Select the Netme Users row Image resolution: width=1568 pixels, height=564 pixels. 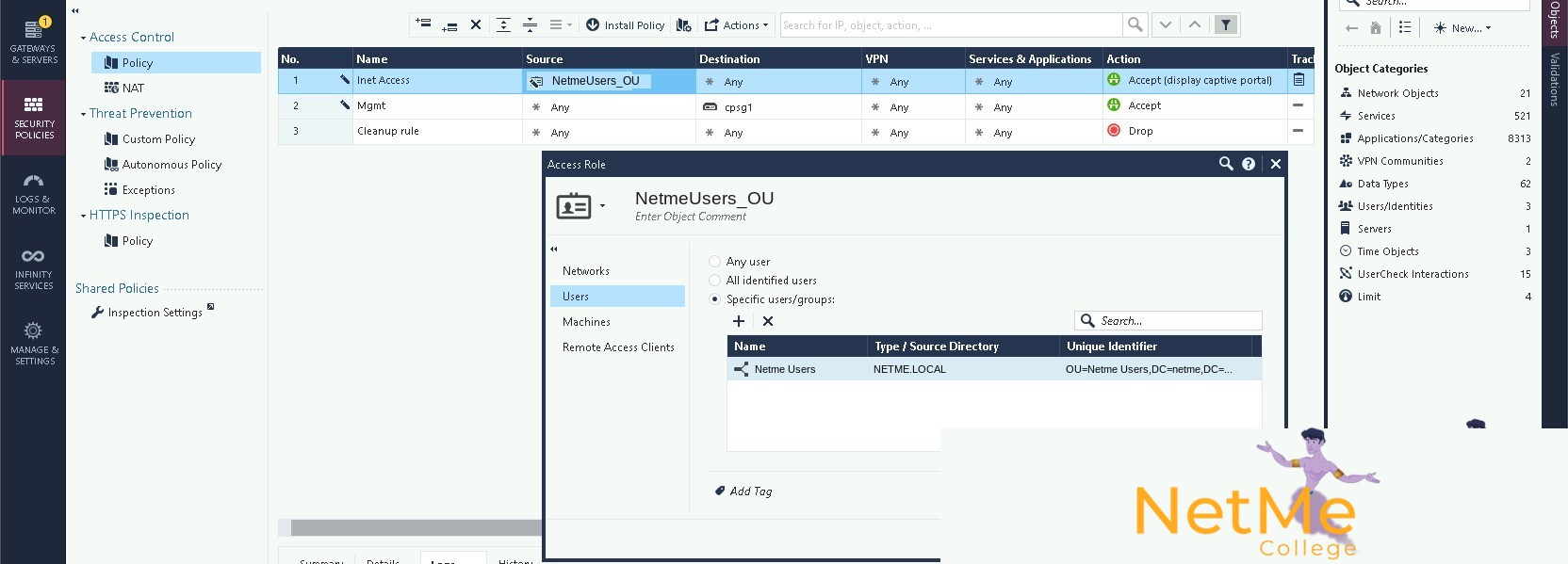click(x=994, y=369)
